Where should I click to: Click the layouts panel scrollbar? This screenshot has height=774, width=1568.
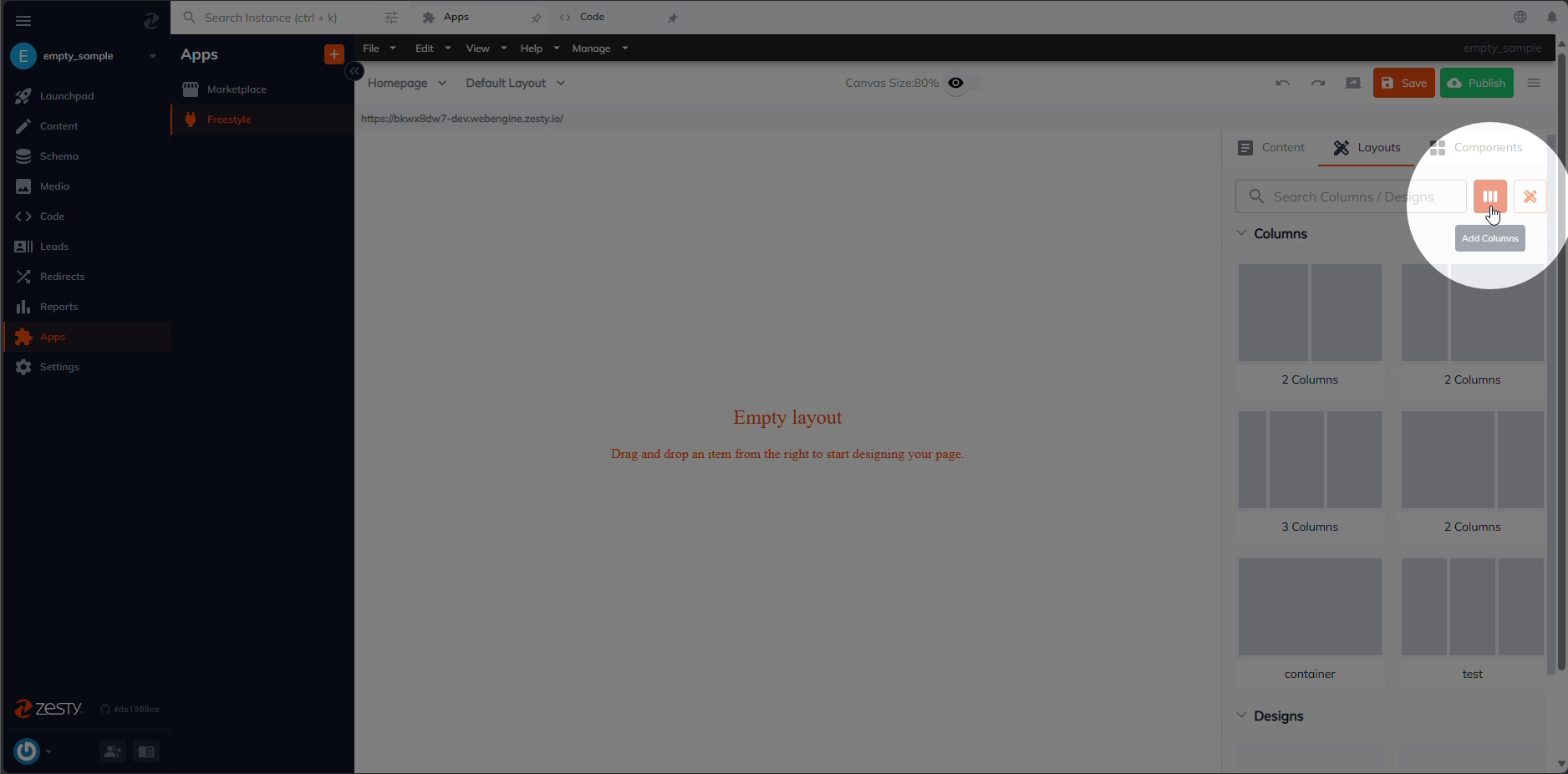[1551, 404]
